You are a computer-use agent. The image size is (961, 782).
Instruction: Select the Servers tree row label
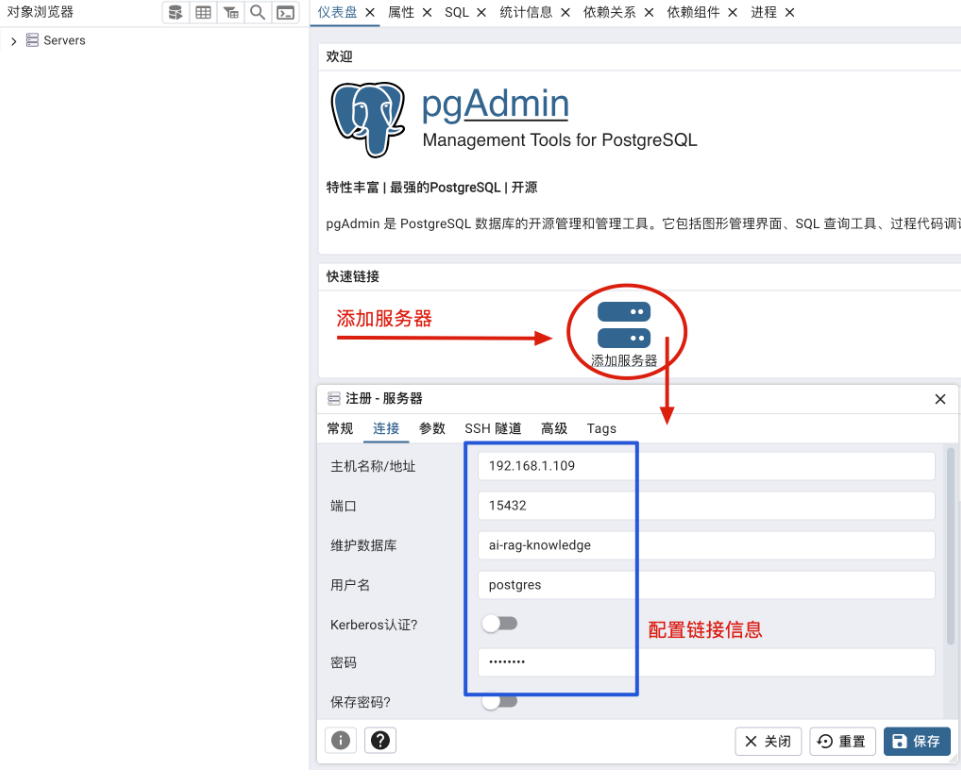(64, 40)
